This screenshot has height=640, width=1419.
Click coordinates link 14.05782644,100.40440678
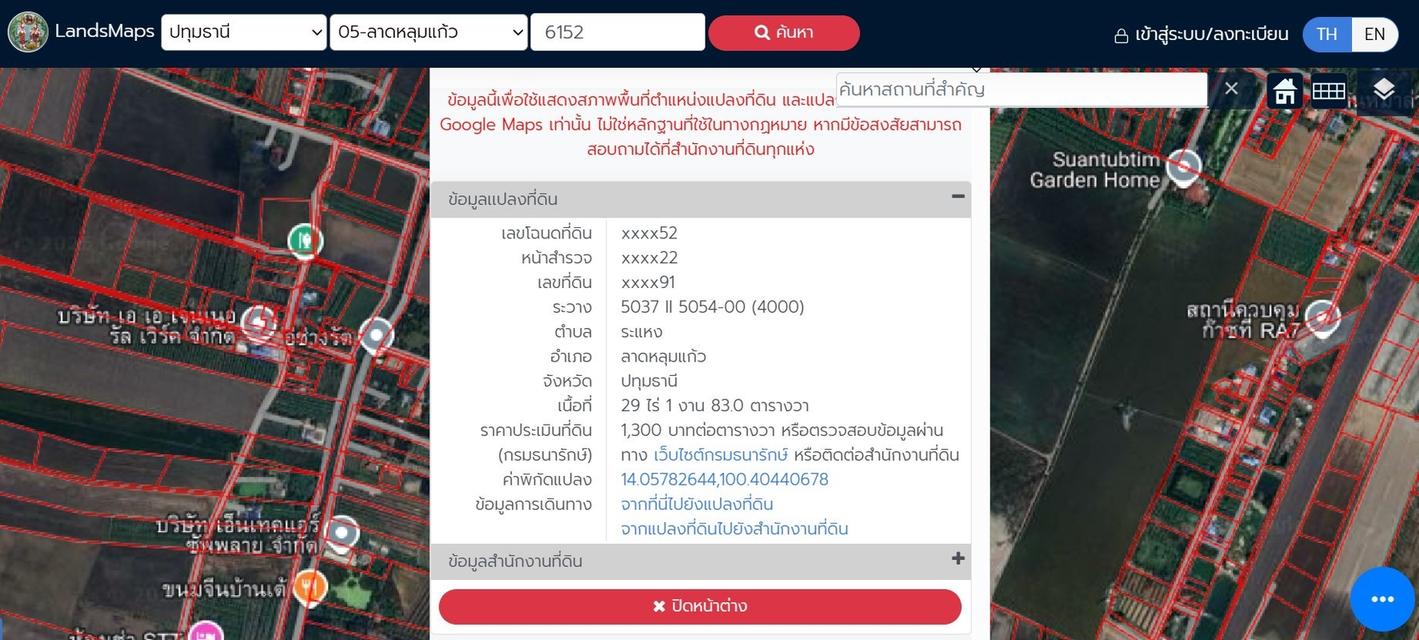(x=724, y=479)
